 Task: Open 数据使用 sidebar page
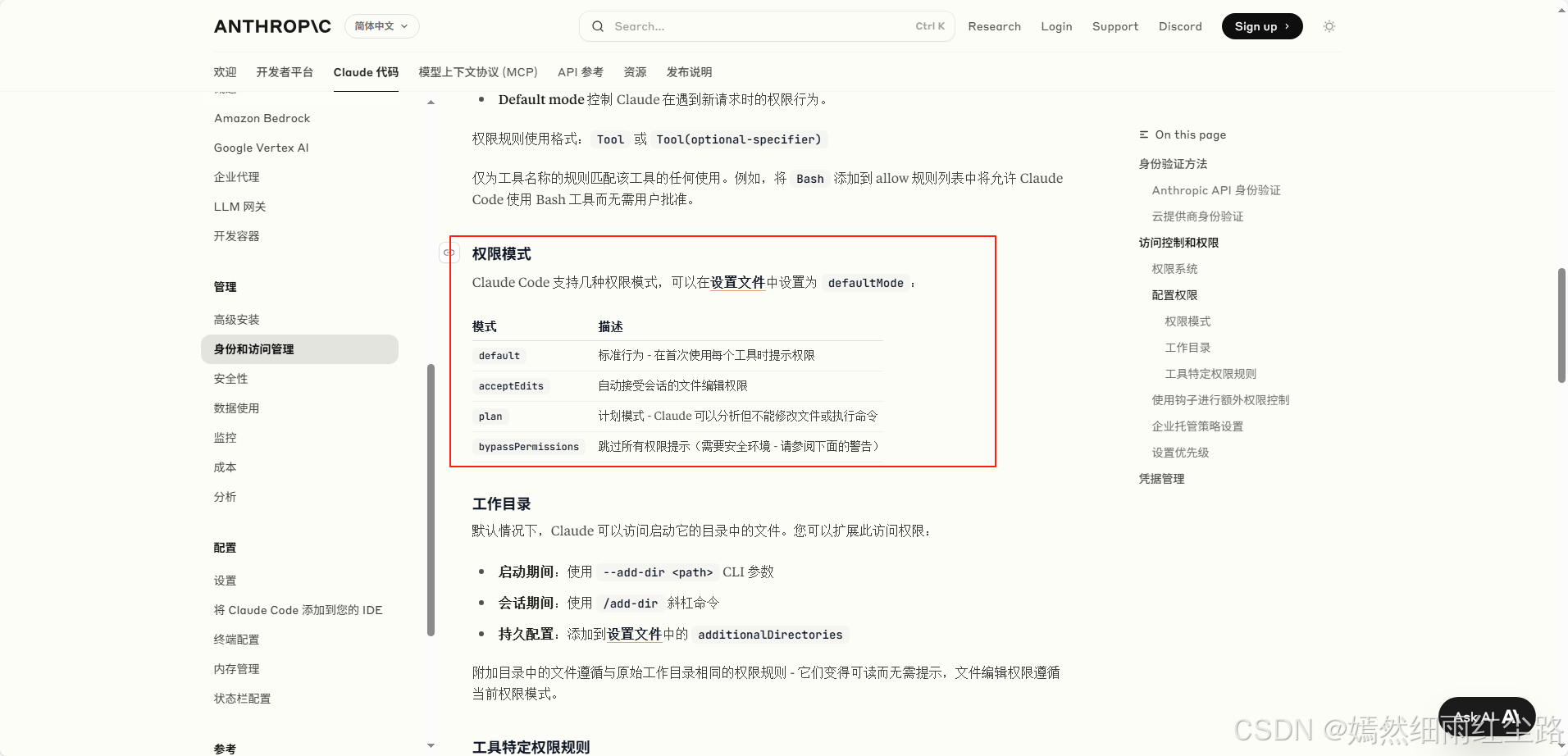pos(236,408)
